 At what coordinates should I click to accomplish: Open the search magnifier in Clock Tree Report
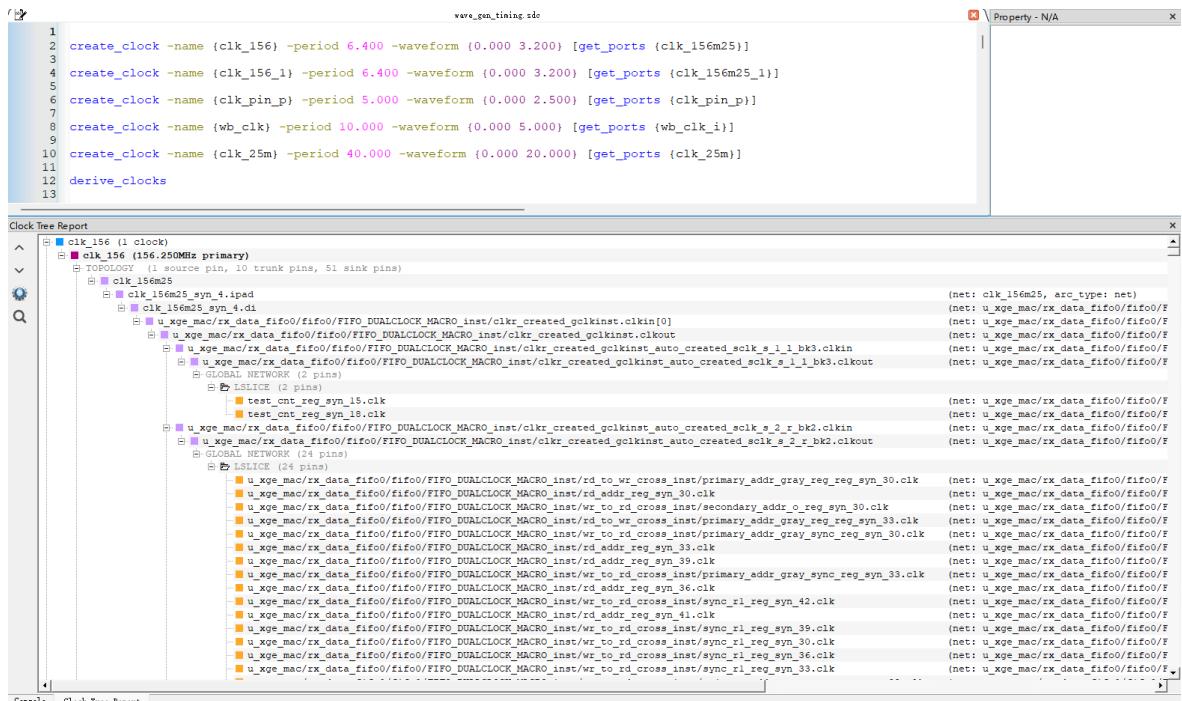[20, 317]
